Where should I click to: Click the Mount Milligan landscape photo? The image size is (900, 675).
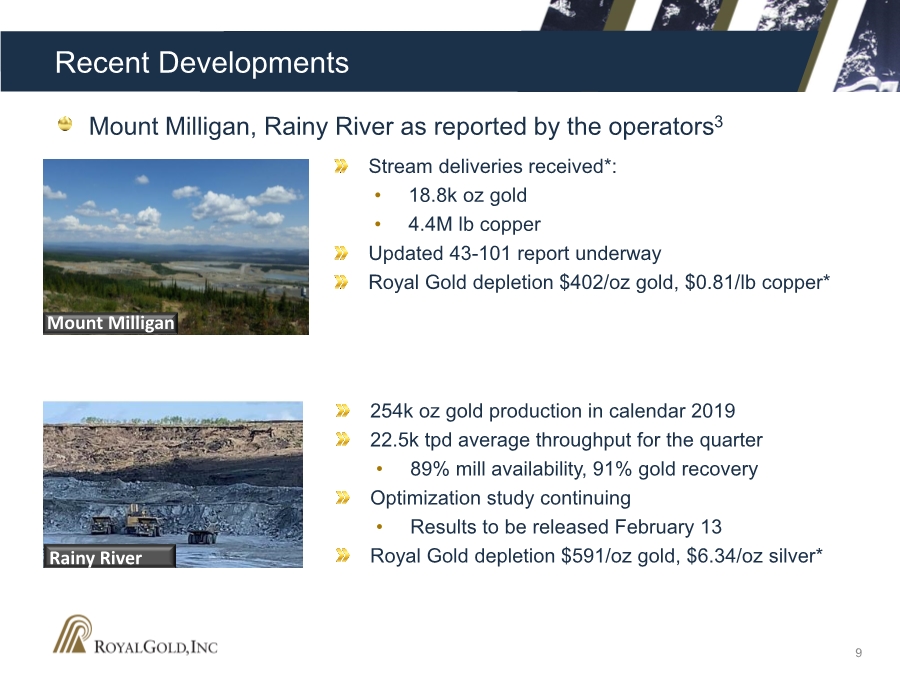point(176,247)
